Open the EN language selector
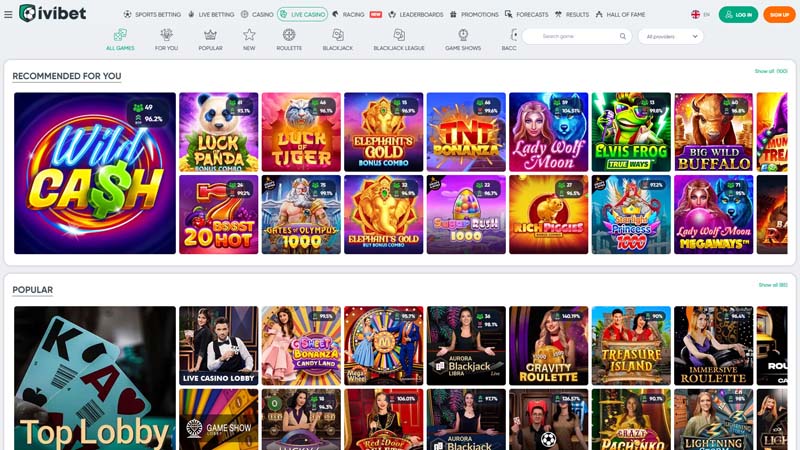 [701, 14]
